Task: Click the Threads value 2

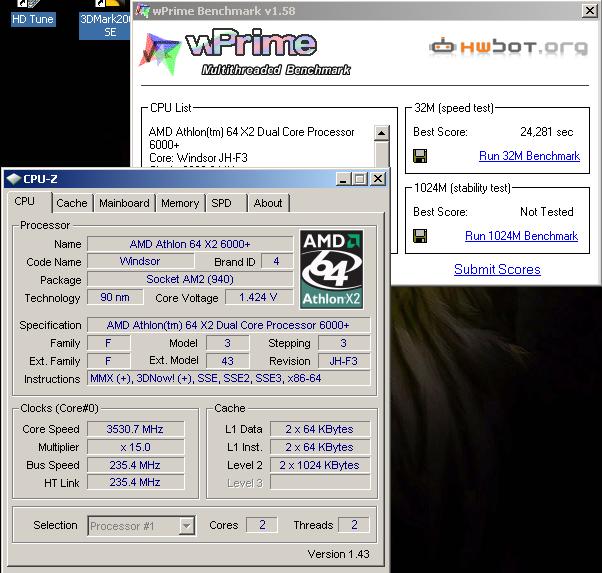Action: click(354, 525)
